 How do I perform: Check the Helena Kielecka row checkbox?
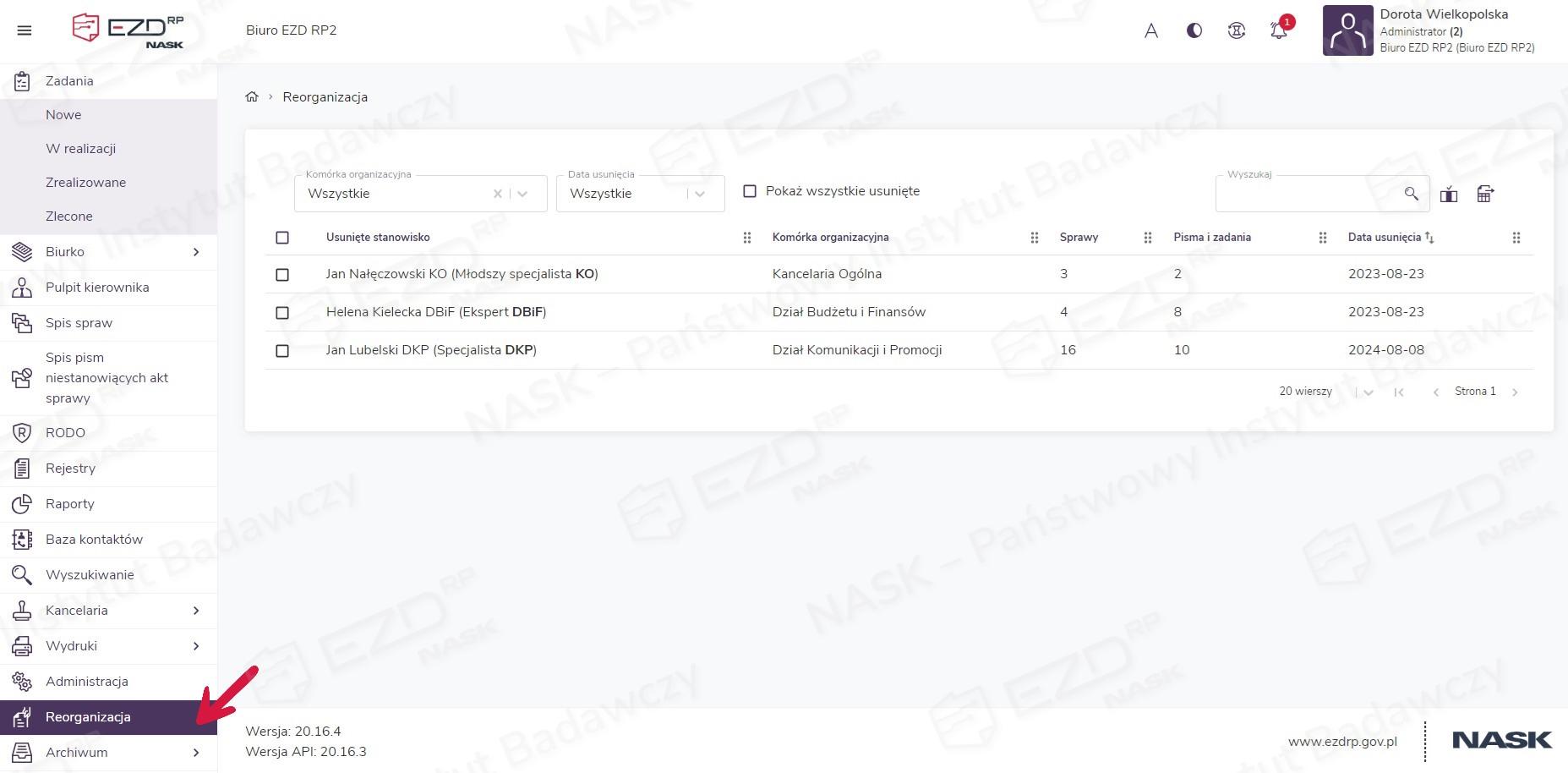[282, 313]
